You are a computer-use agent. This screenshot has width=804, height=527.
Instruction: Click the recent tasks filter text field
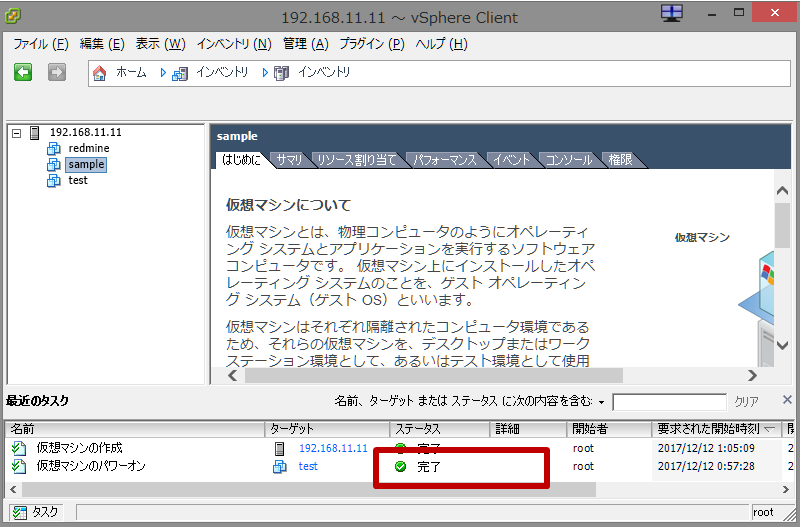(669, 402)
